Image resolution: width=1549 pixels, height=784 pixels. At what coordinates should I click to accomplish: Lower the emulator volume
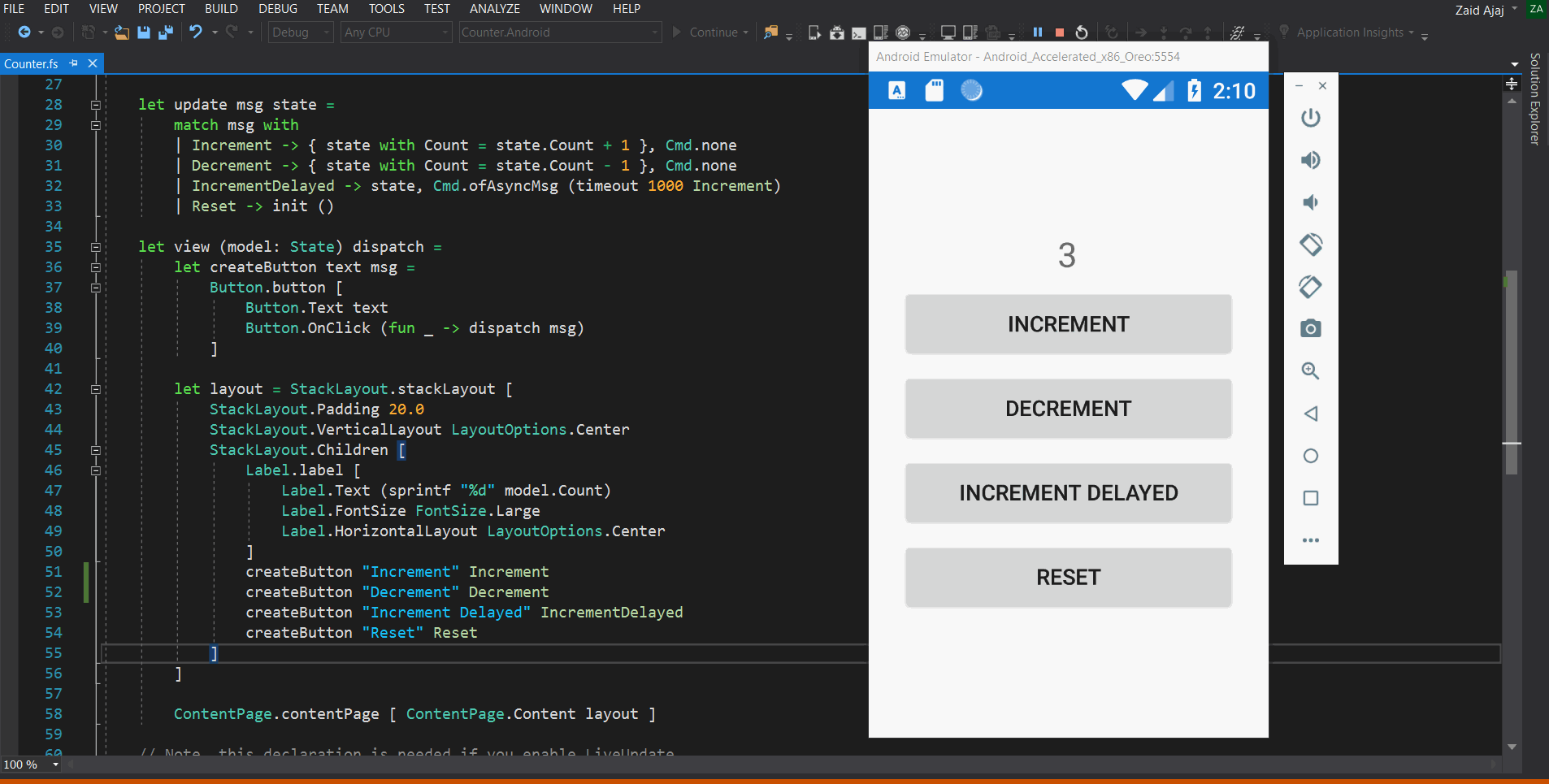pyautogui.click(x=1311, y=202)
